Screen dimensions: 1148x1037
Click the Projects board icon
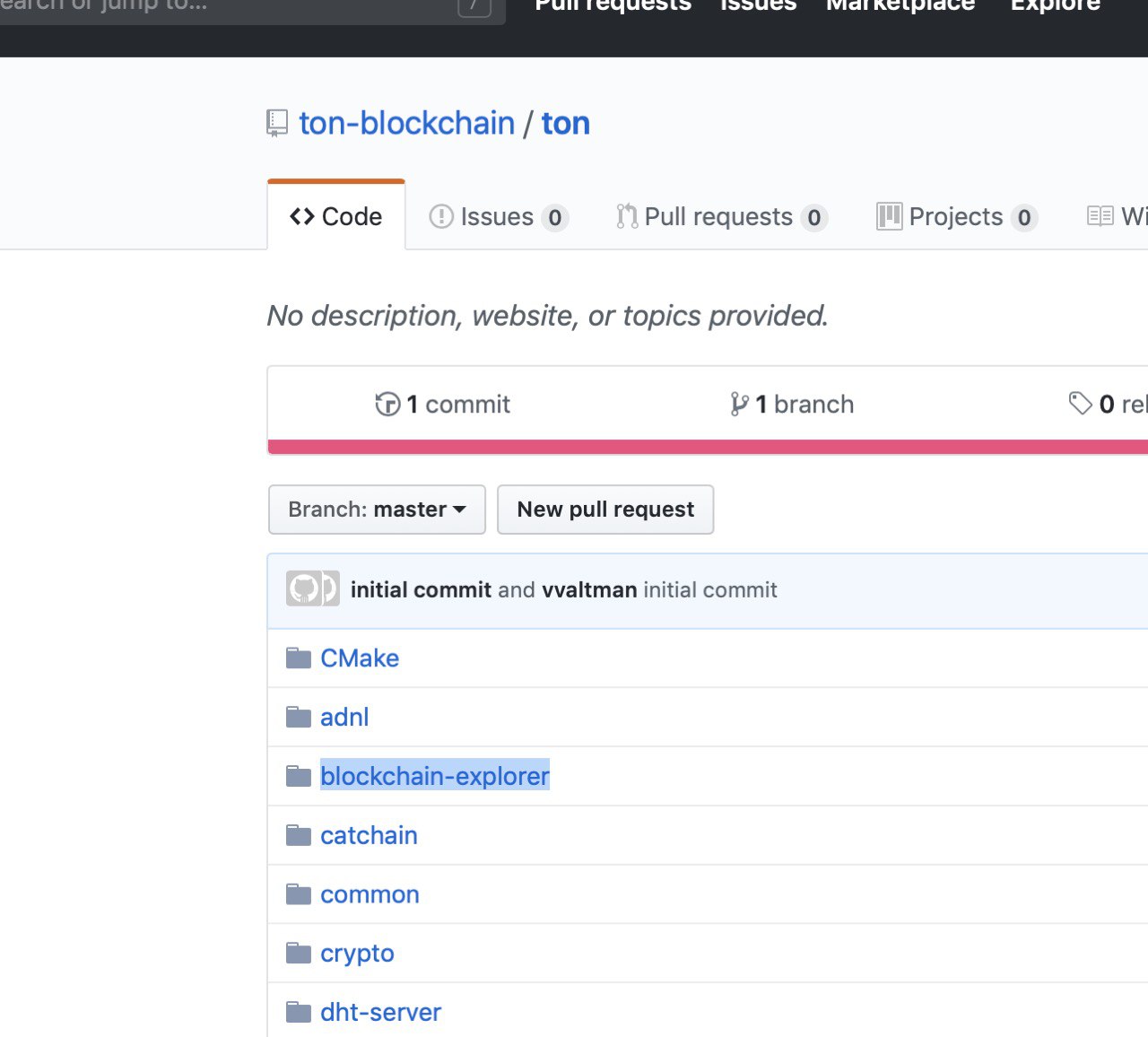890,217
